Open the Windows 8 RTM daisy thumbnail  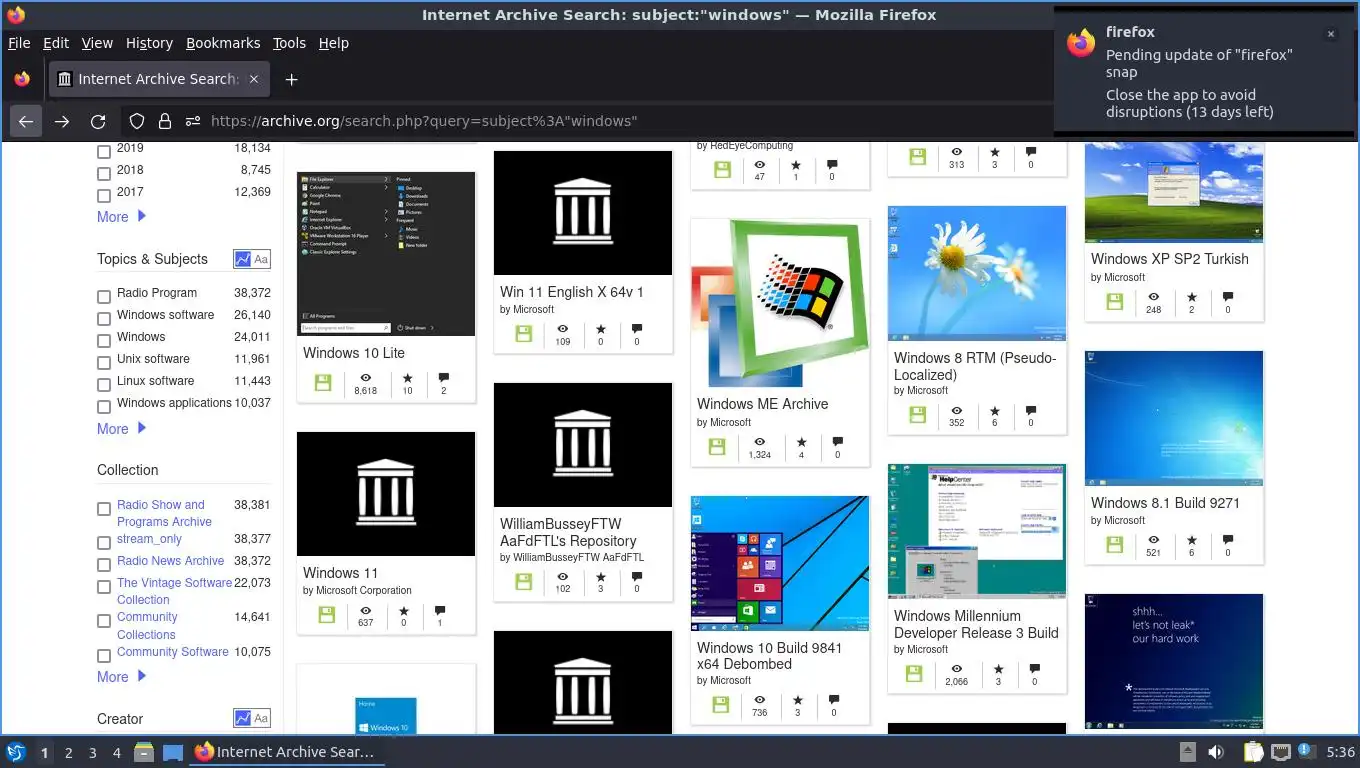click(x=977, y=273)
